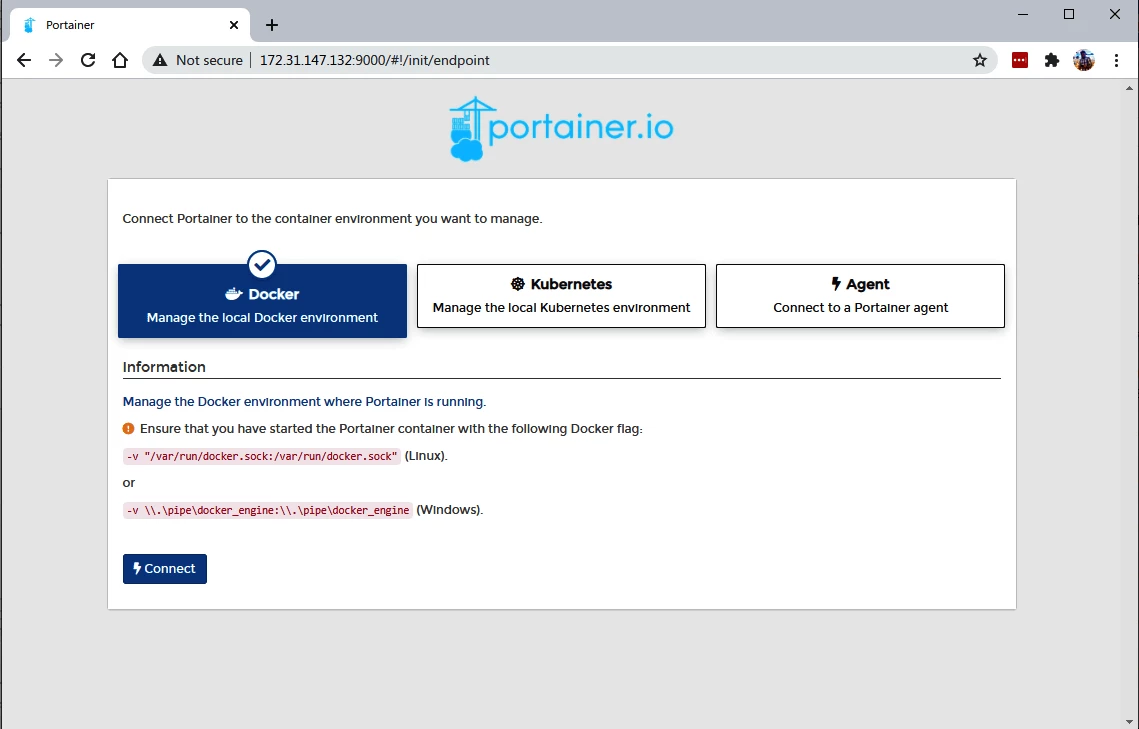1139x729 pixels.
Task: Click the browser forward arrow
Action: pos(56,60)
